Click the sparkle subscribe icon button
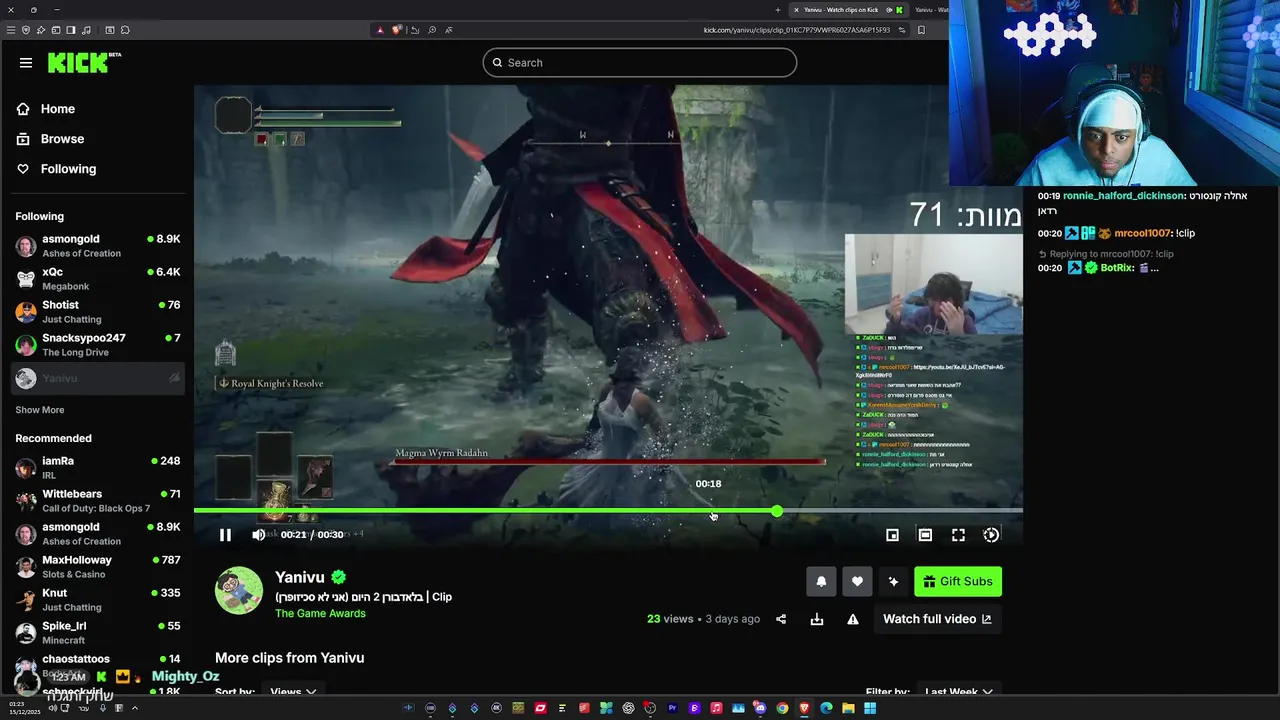 tap(893, 581)
